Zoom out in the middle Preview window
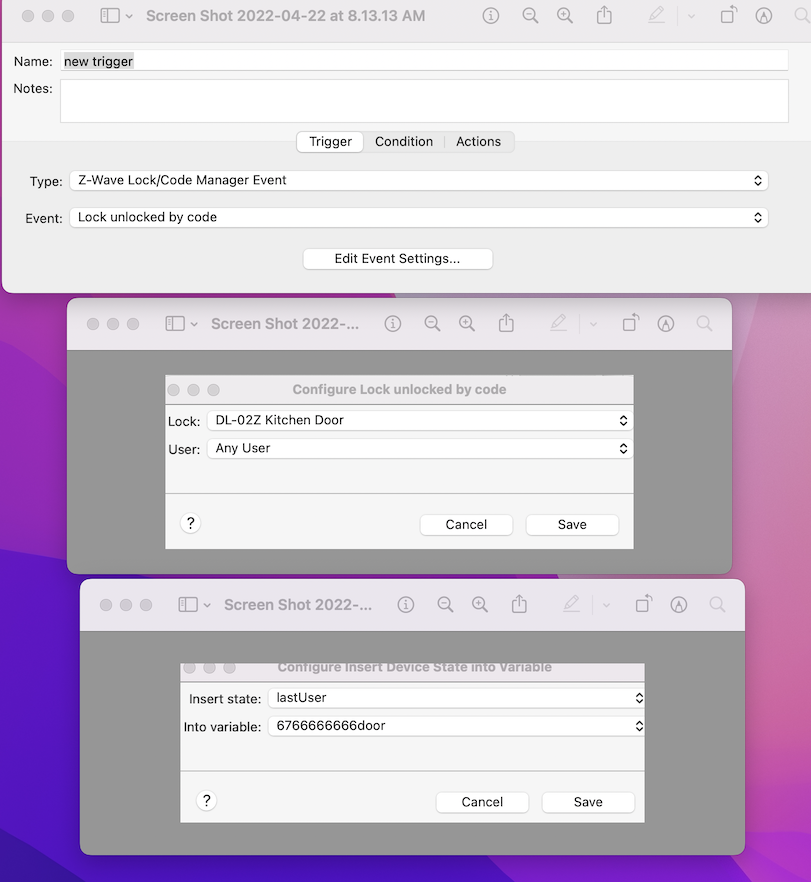This screenshot has width=811, height=882. pos(432,323)
